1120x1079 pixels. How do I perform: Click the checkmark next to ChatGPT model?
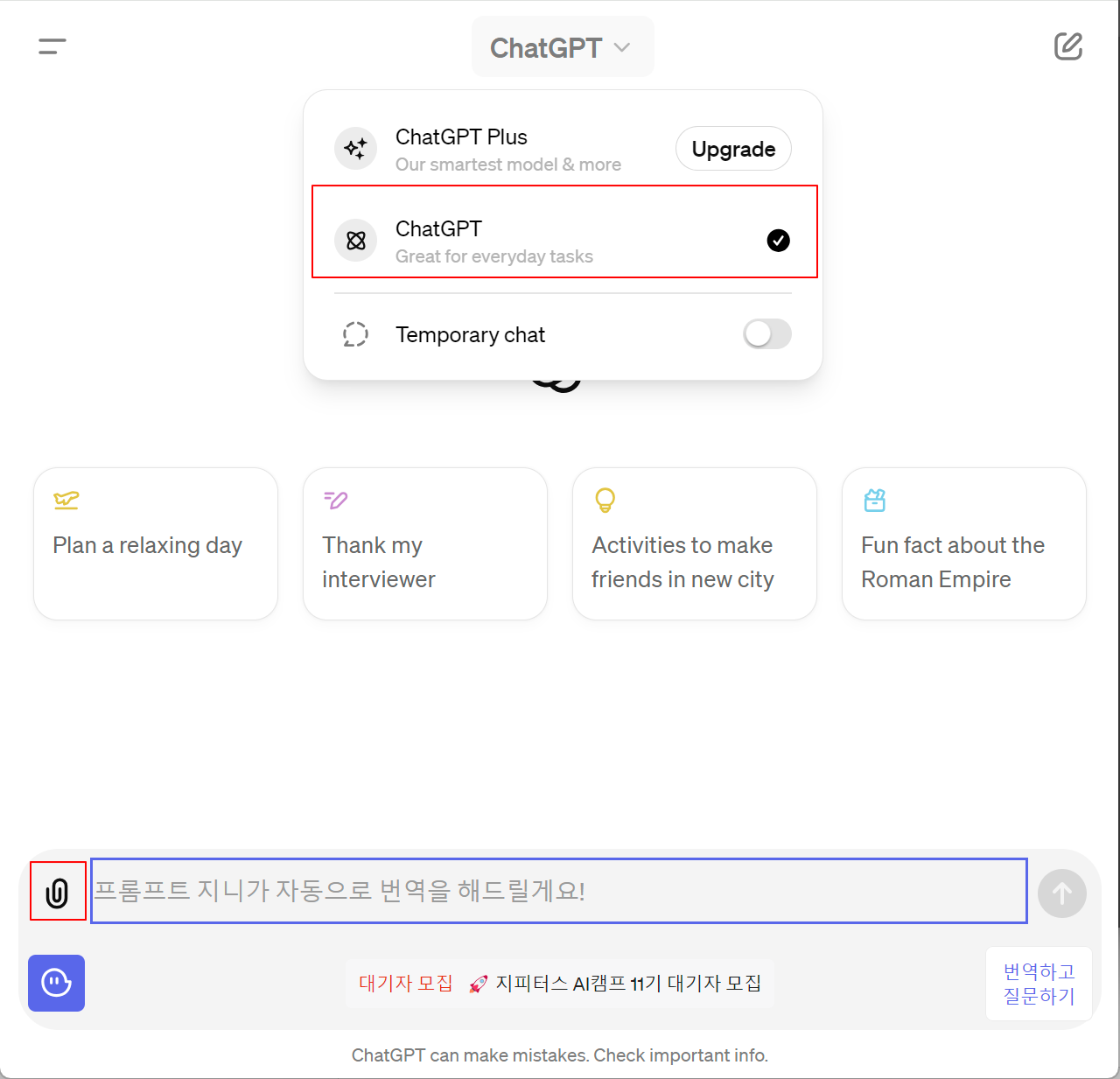pos(779,240)
